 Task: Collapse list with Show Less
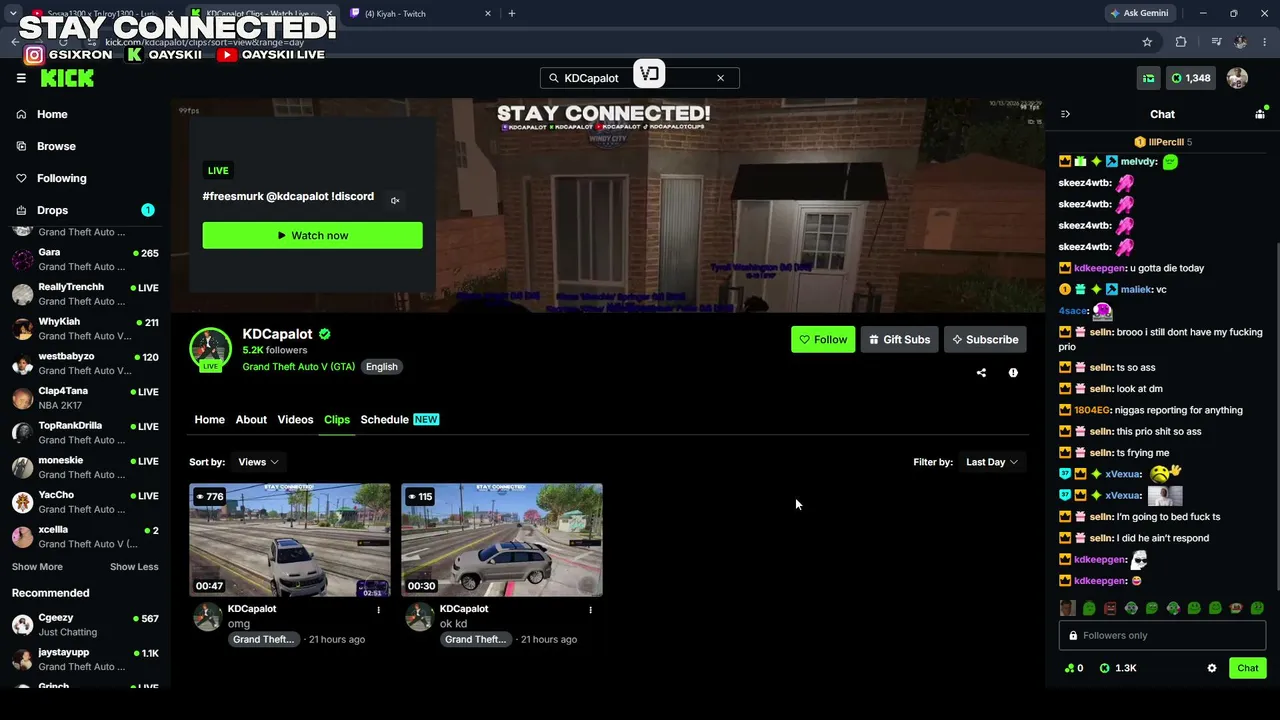(134, 567)
